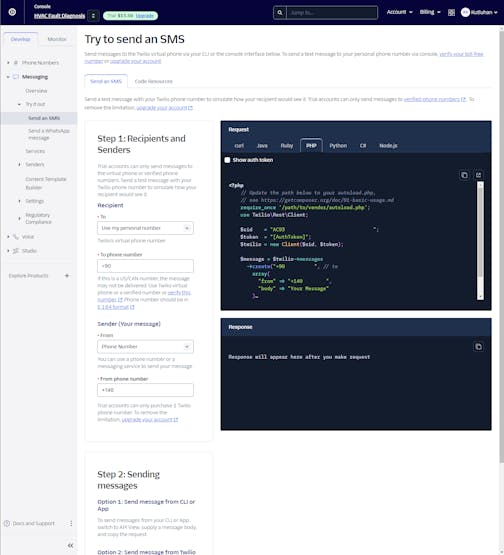
Task: Copy the request code snippet
Action: point(464,175)
